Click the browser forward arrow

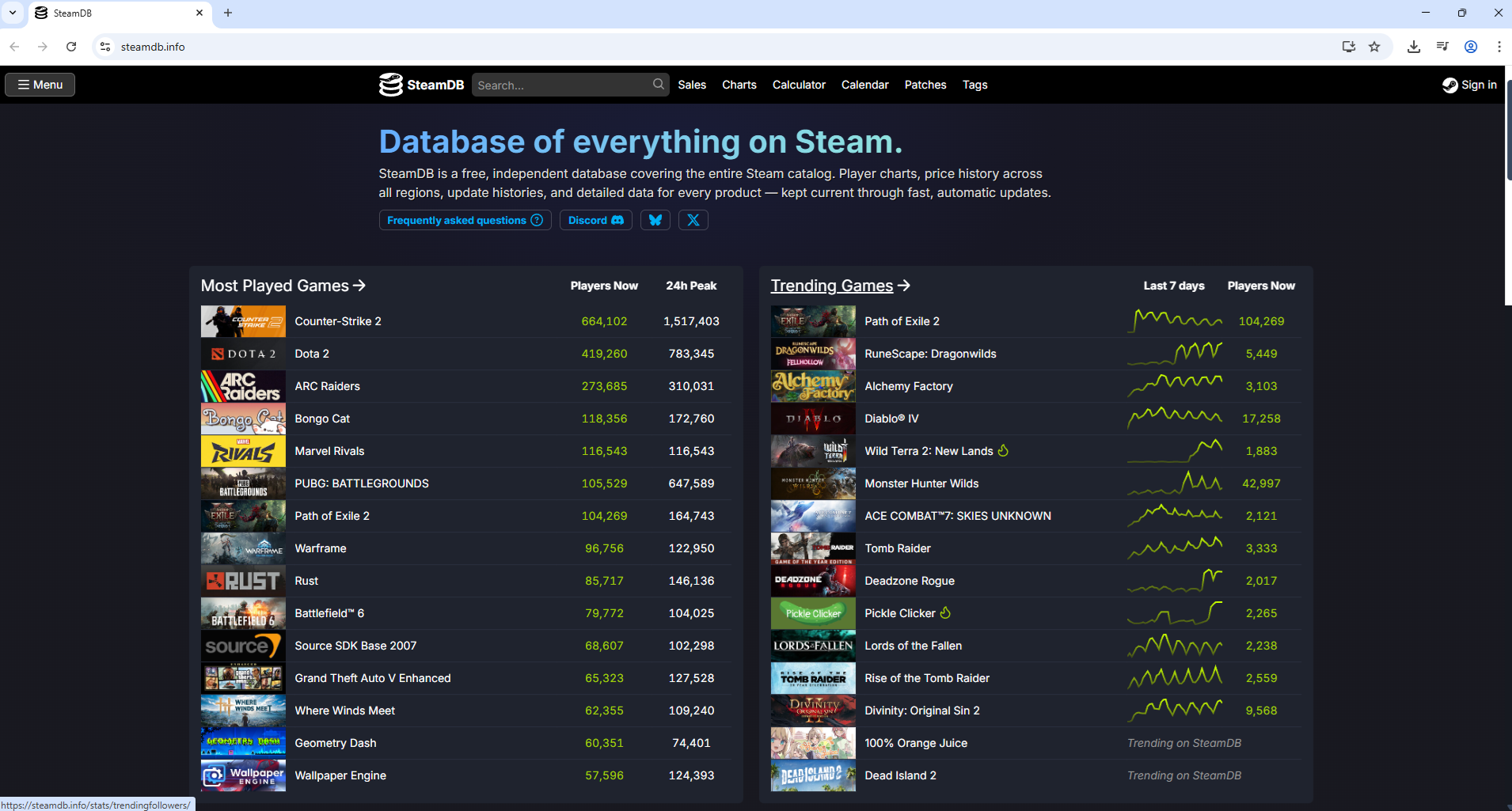coord(43,47)
